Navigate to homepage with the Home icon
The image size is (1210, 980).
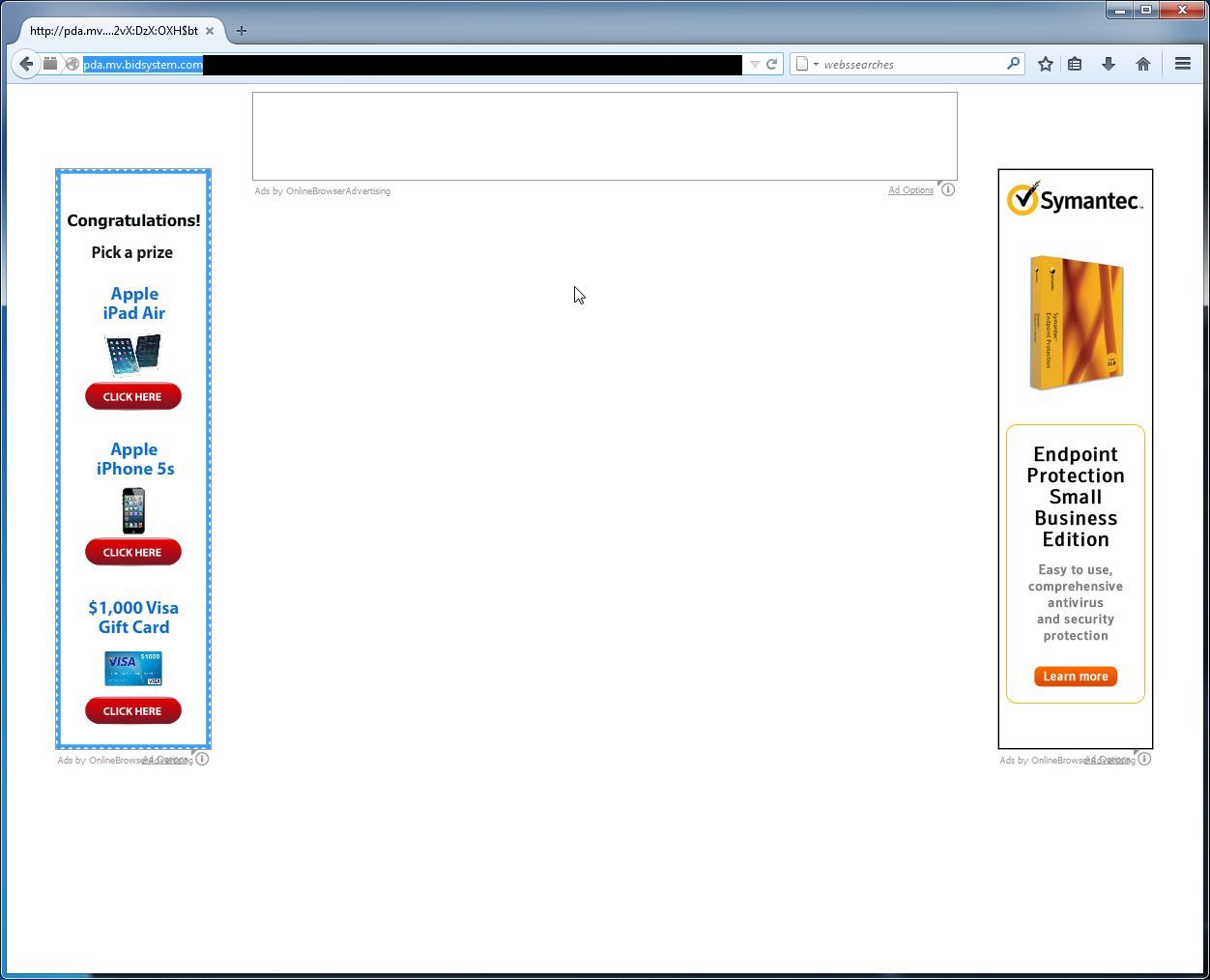coord(1143,63)
